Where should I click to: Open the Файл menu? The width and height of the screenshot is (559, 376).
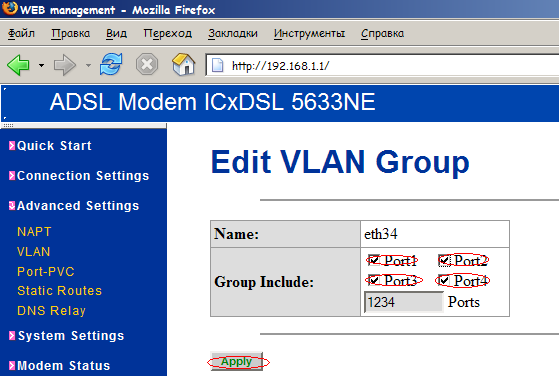(21, 33)
